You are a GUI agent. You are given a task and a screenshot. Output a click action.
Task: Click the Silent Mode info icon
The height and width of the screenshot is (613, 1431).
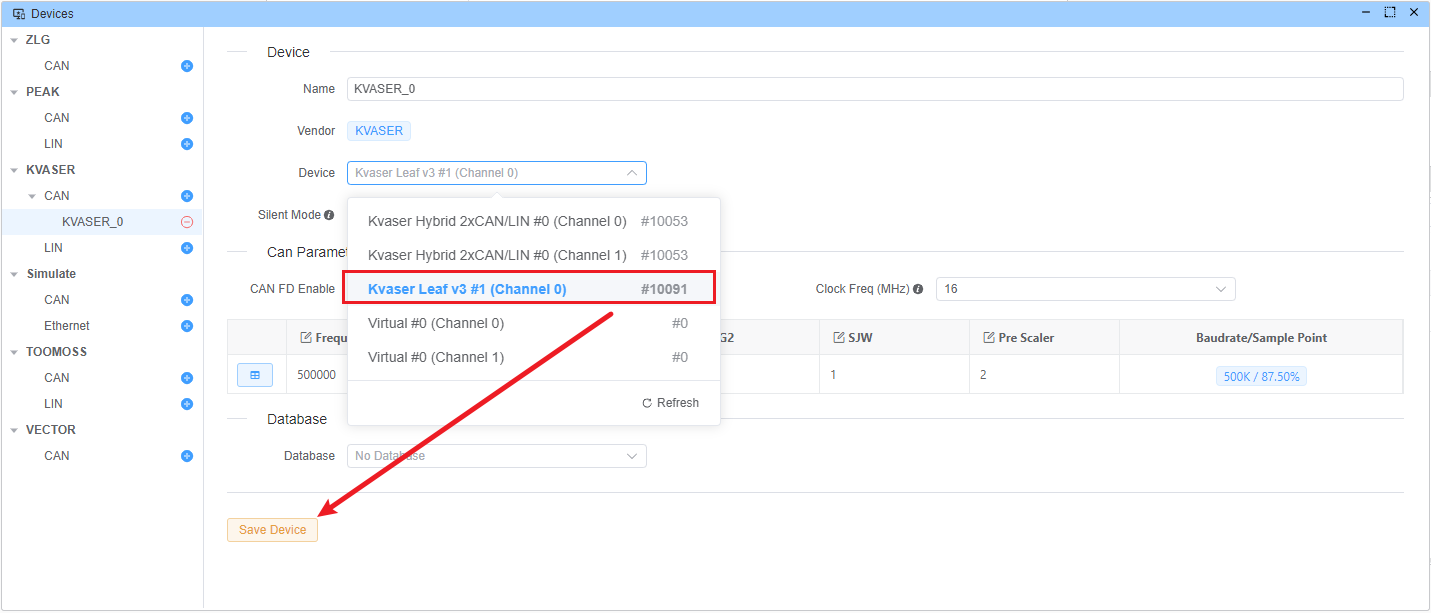[x=329, y=215]
